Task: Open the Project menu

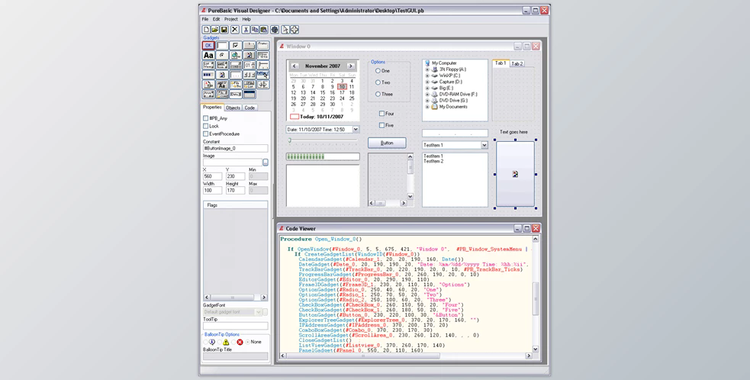Action: click(x=231, y=19)
